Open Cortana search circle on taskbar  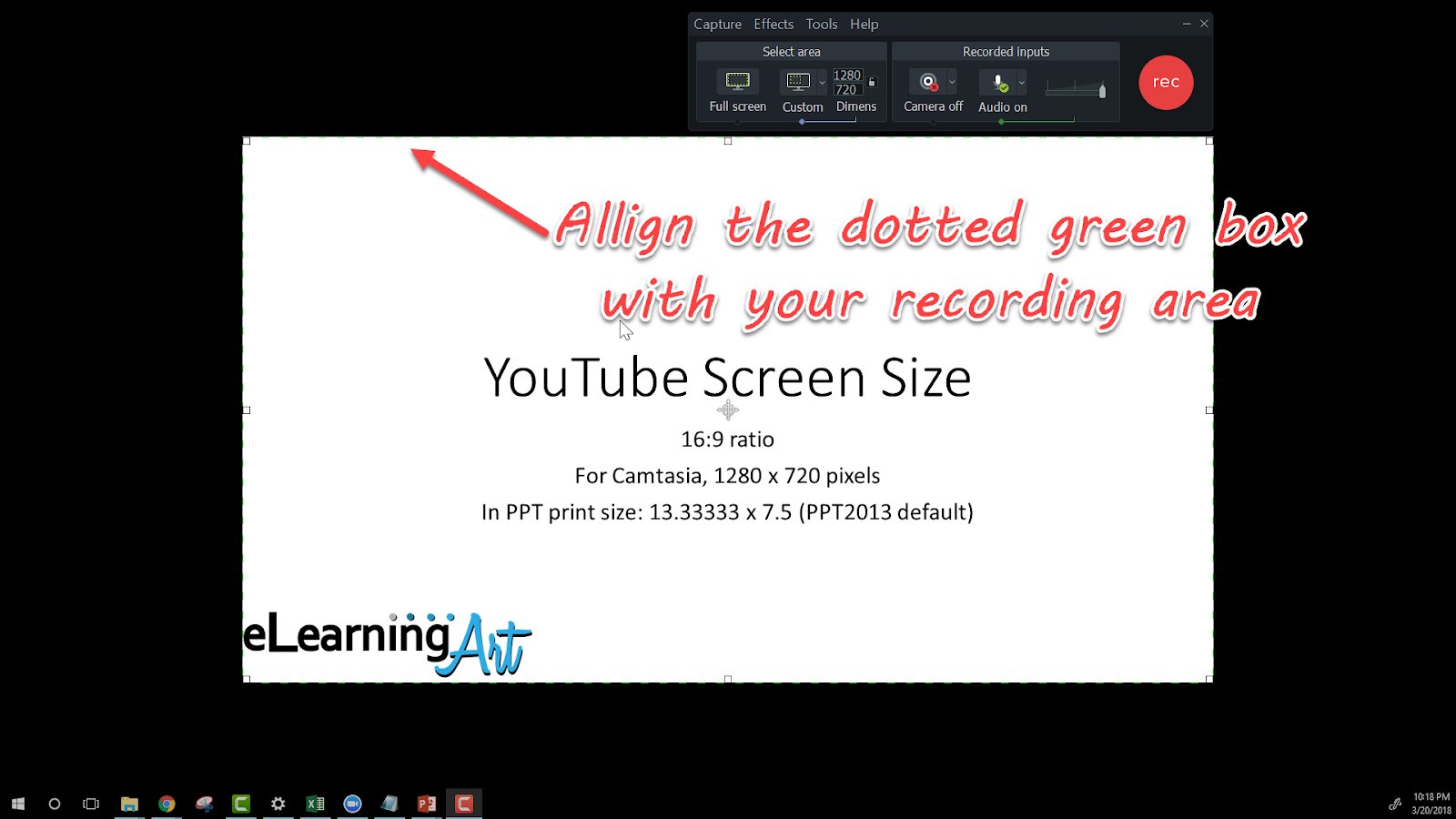pos(55,804)
